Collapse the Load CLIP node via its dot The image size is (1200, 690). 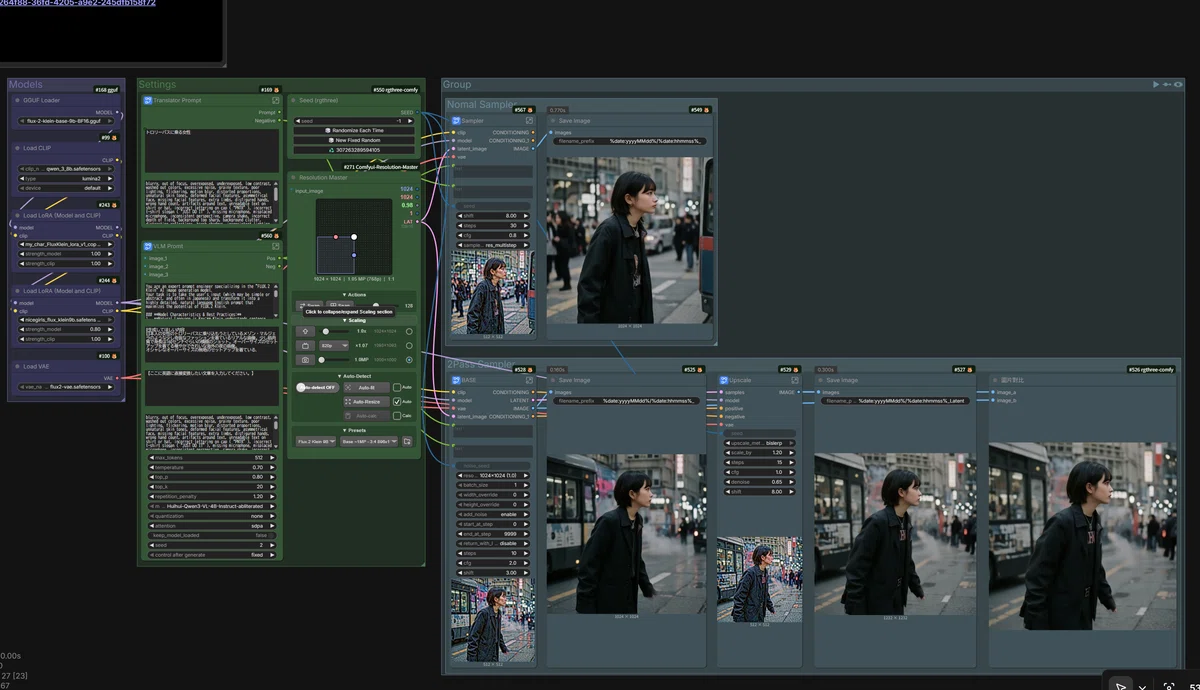[x=18, y=148]
